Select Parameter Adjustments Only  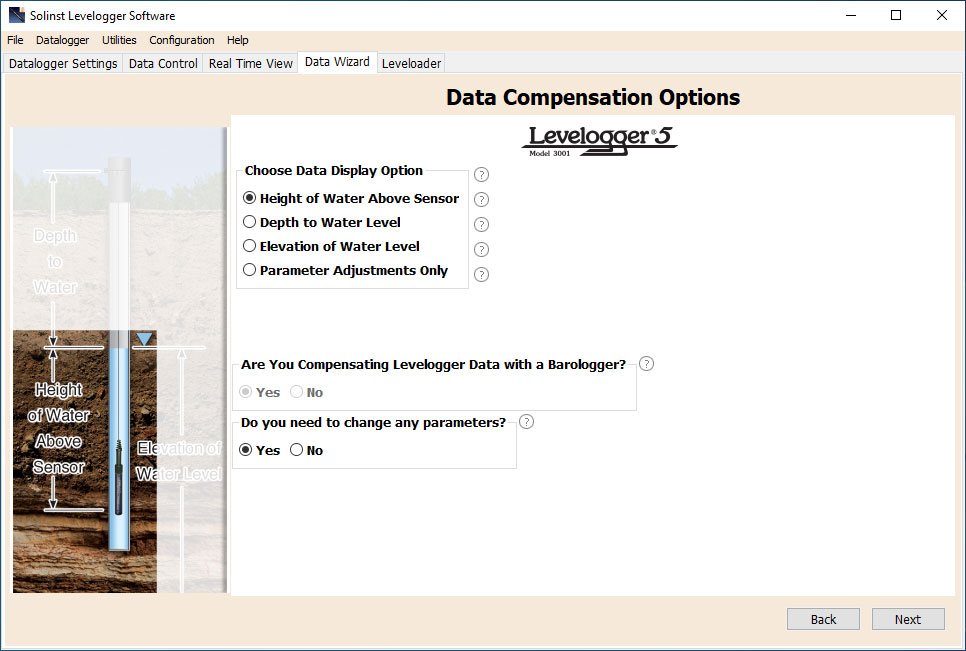249,270
